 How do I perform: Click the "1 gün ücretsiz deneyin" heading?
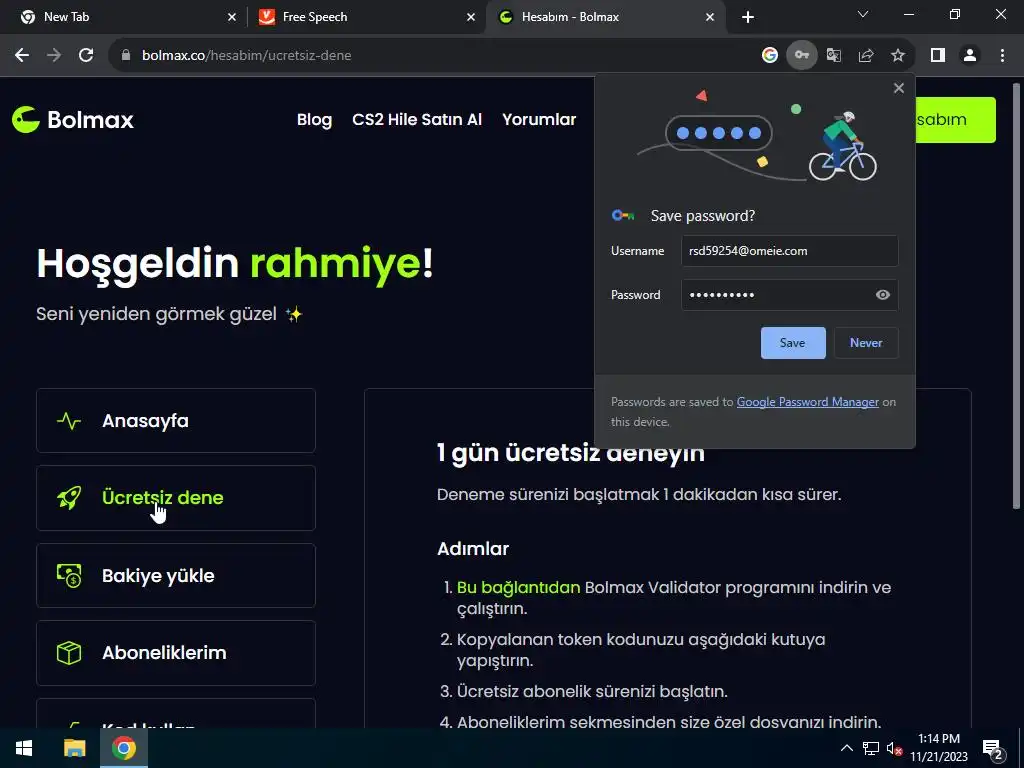pyautogui.click(x=570, y=453)
